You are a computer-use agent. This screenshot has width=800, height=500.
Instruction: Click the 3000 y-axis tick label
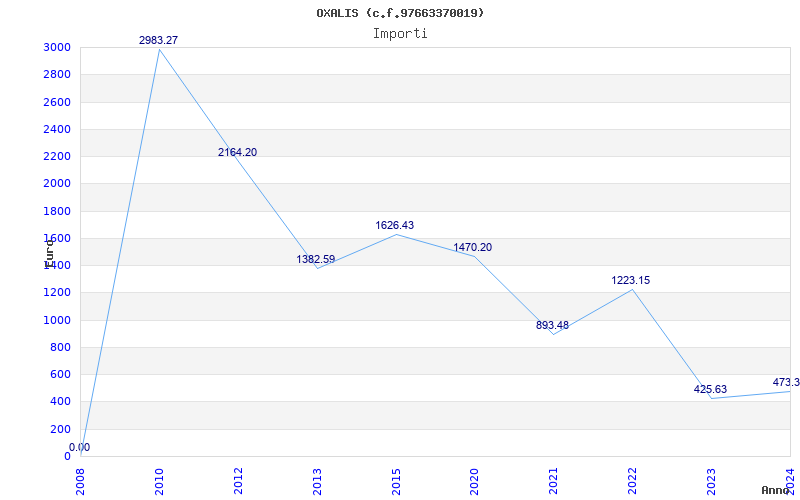58,48
